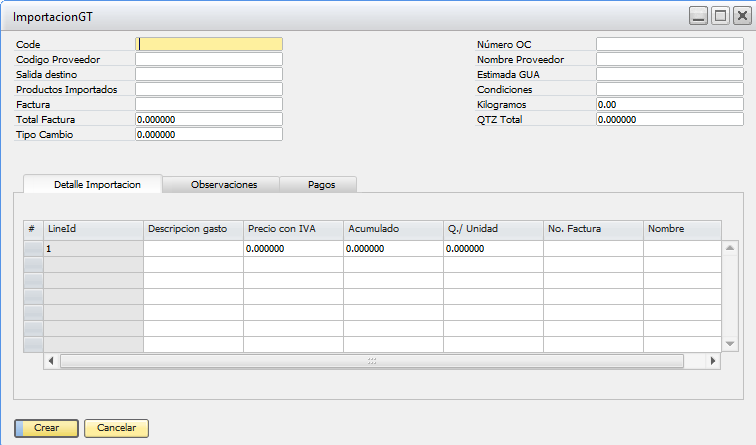Click the QTZ Total field
756x445 pixels.
click(x=669, y=120)
